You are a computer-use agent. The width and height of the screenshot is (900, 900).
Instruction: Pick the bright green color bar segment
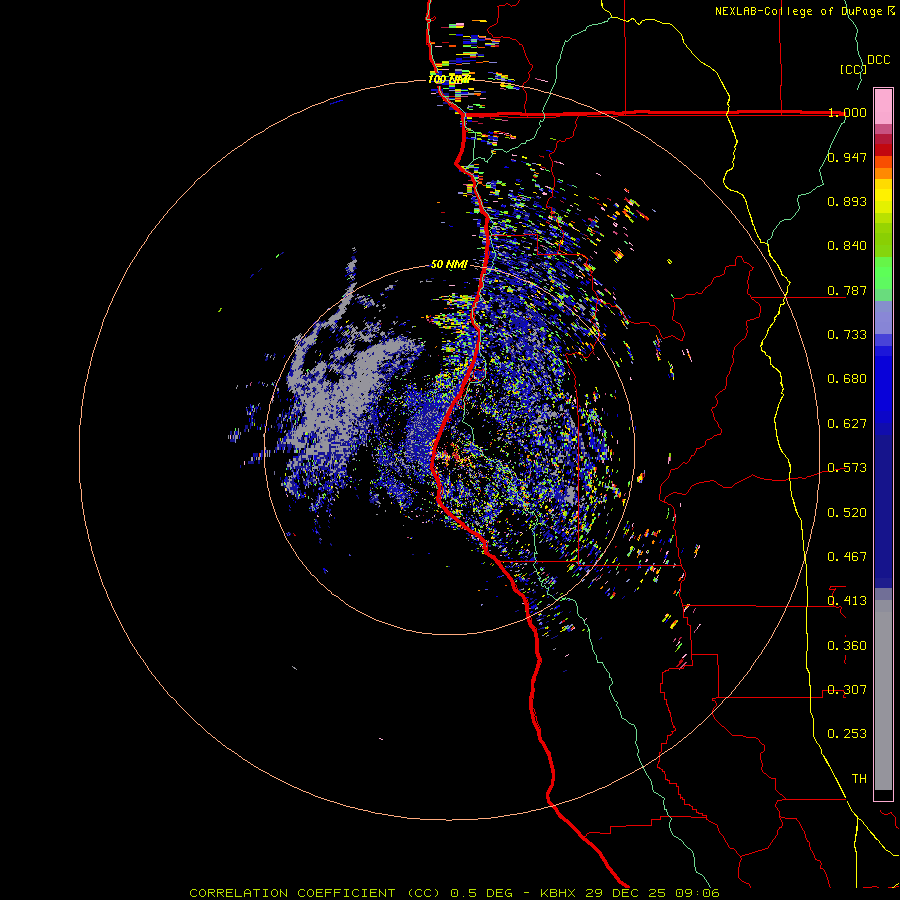(883, 273)
